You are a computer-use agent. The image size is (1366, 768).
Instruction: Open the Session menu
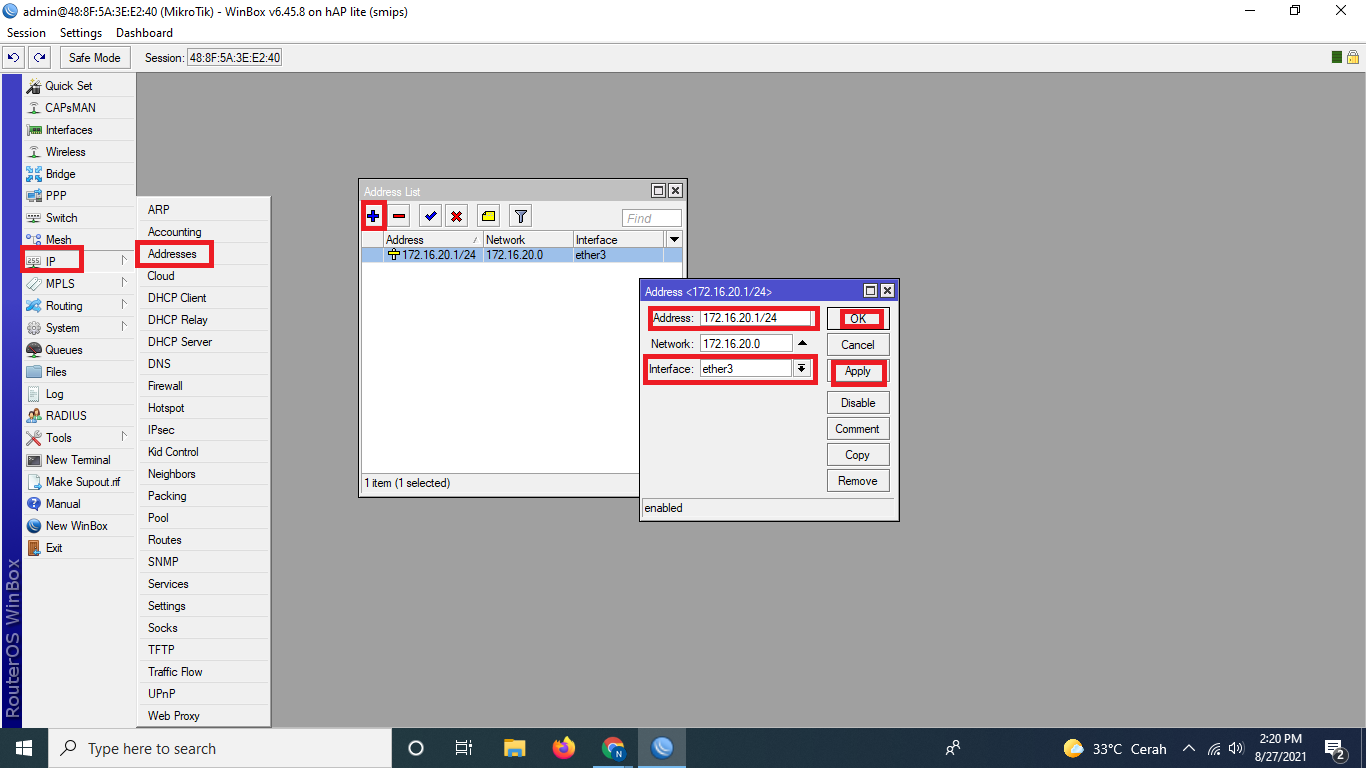(27, 33)
